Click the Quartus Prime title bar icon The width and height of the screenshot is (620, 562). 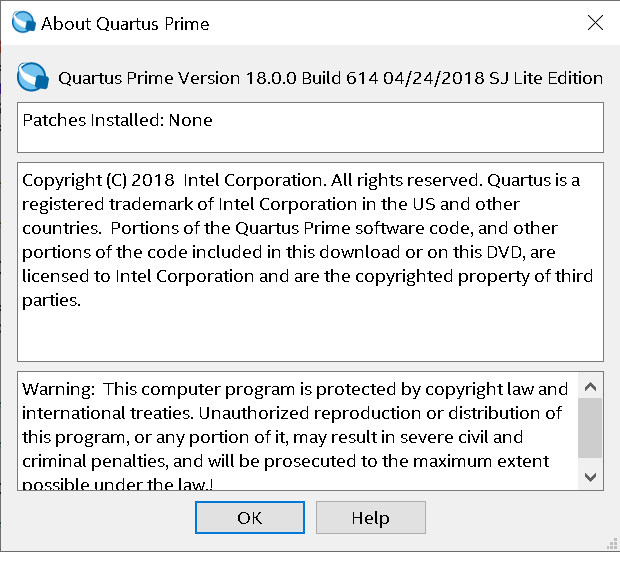click(x=24, y=22)
